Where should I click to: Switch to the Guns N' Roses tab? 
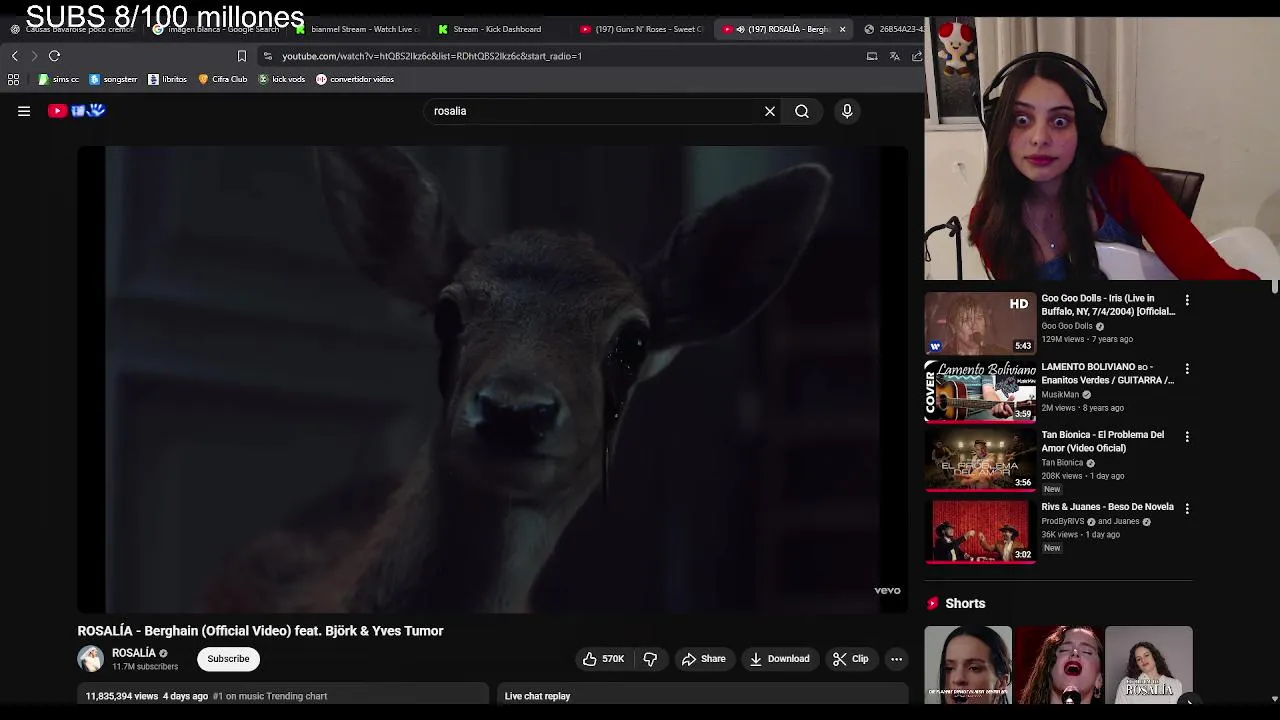point(642,29)
